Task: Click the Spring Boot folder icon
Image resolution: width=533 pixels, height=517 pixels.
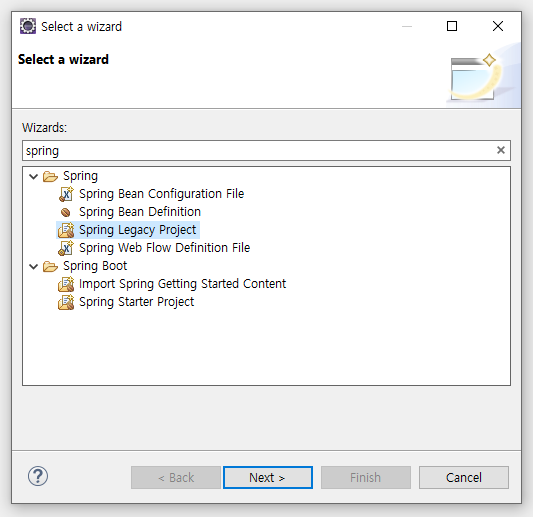Action: 50,266
